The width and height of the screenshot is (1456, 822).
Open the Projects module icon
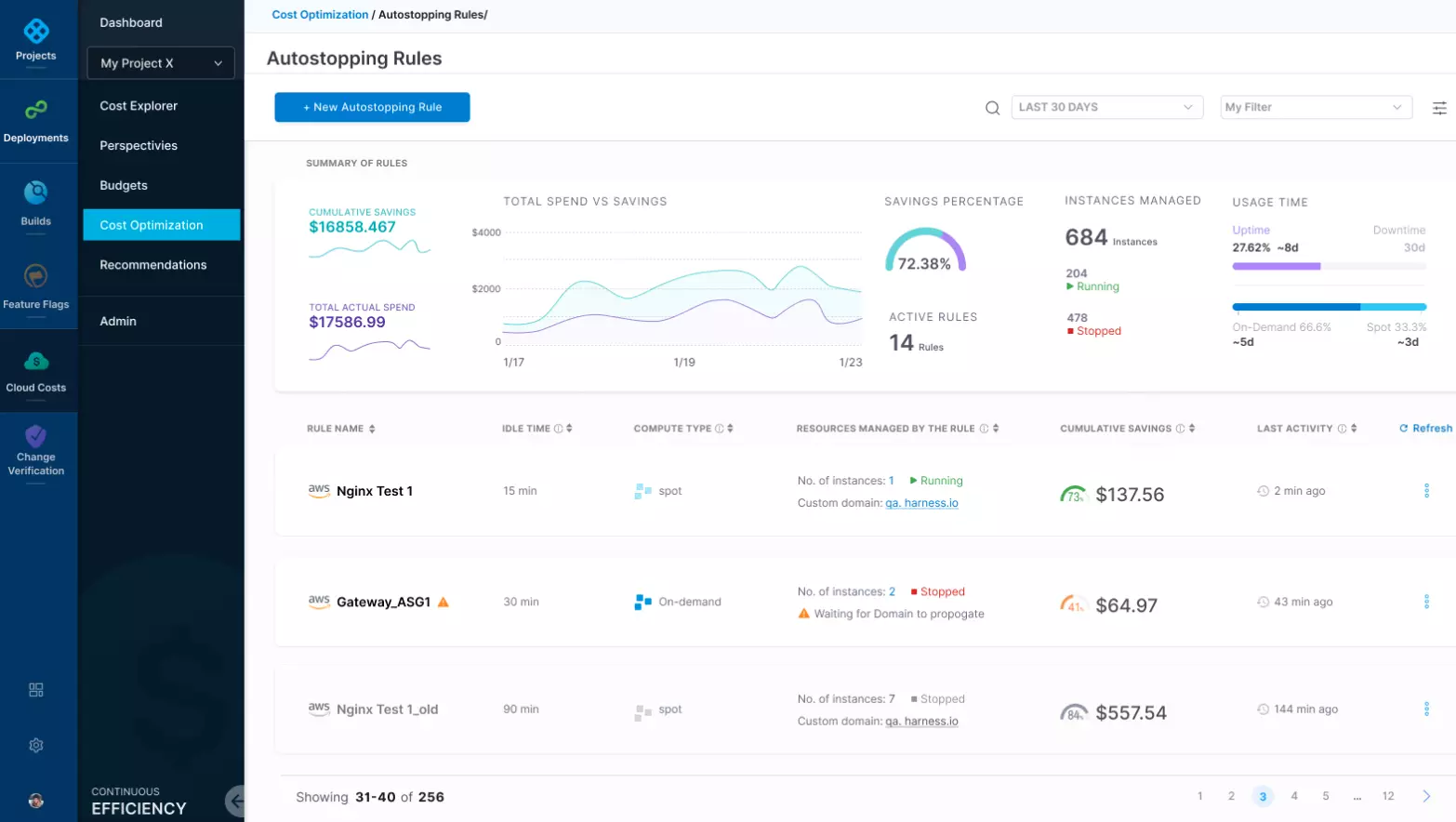(36, 33)
